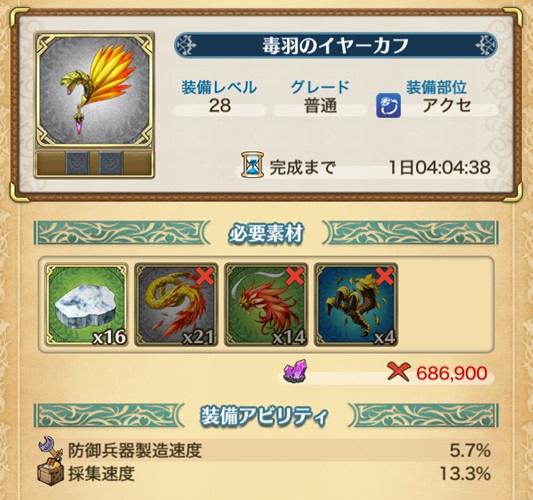Tap the 686,900 crystal cost value
The height and width of the screenshot is (500, 533).
(451, 373)
